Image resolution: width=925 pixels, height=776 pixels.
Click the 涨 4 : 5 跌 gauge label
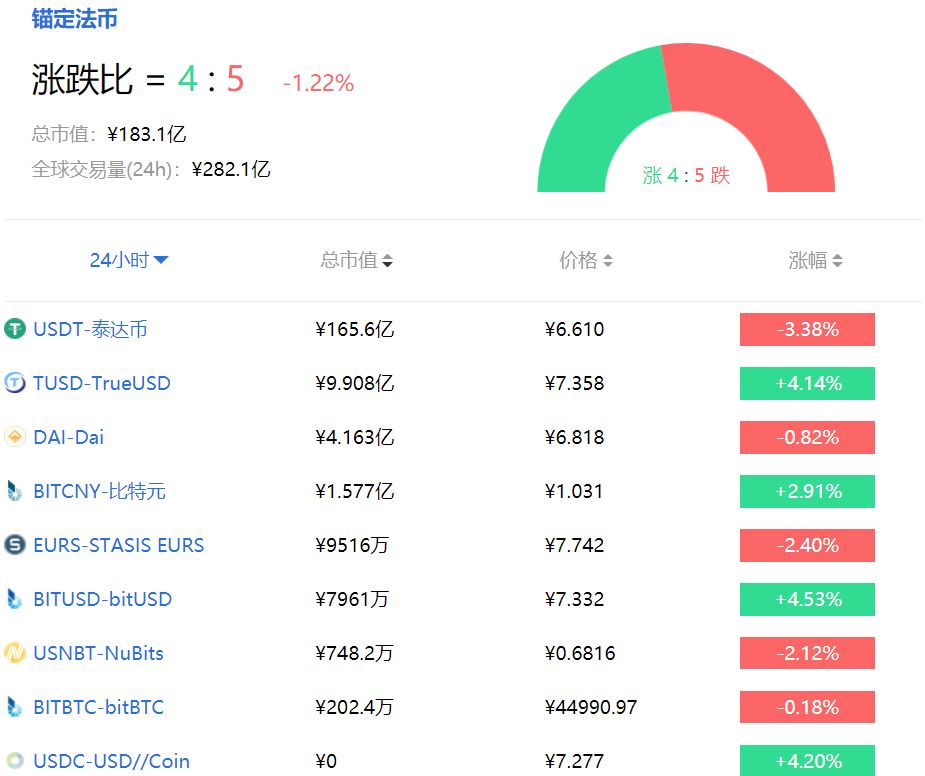686,175
